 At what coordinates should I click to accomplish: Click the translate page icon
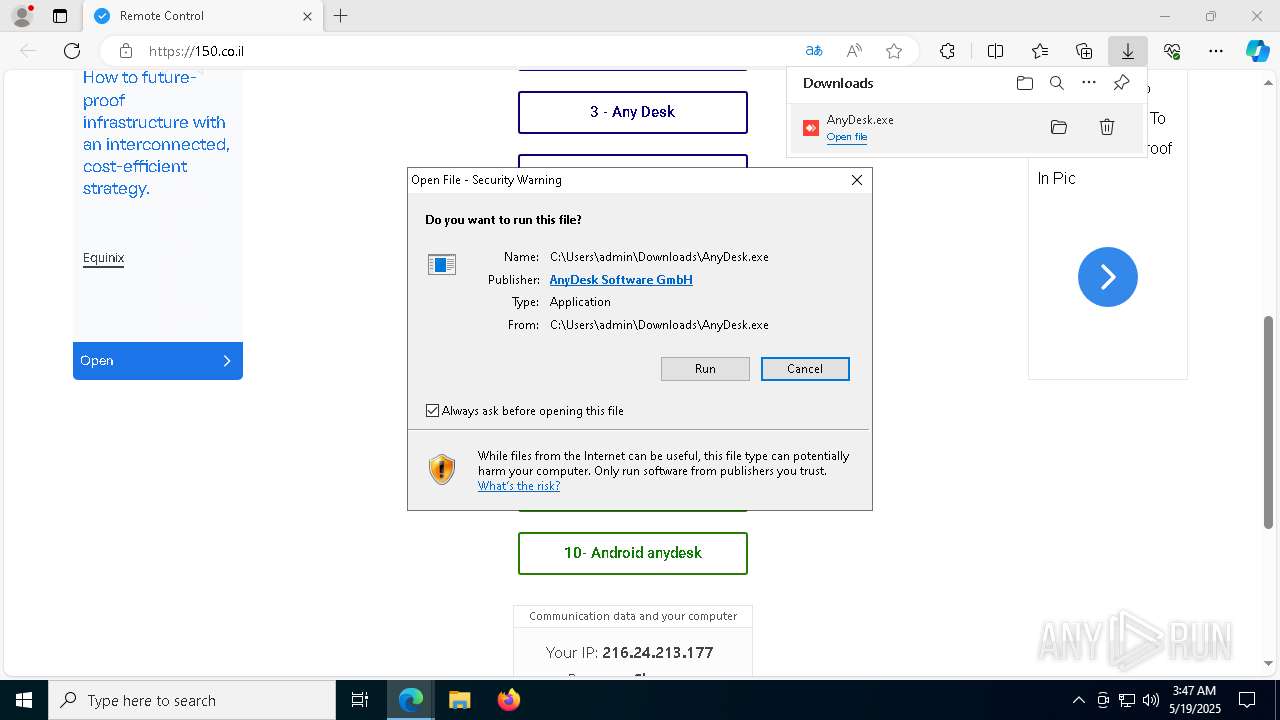click(814, 51)
